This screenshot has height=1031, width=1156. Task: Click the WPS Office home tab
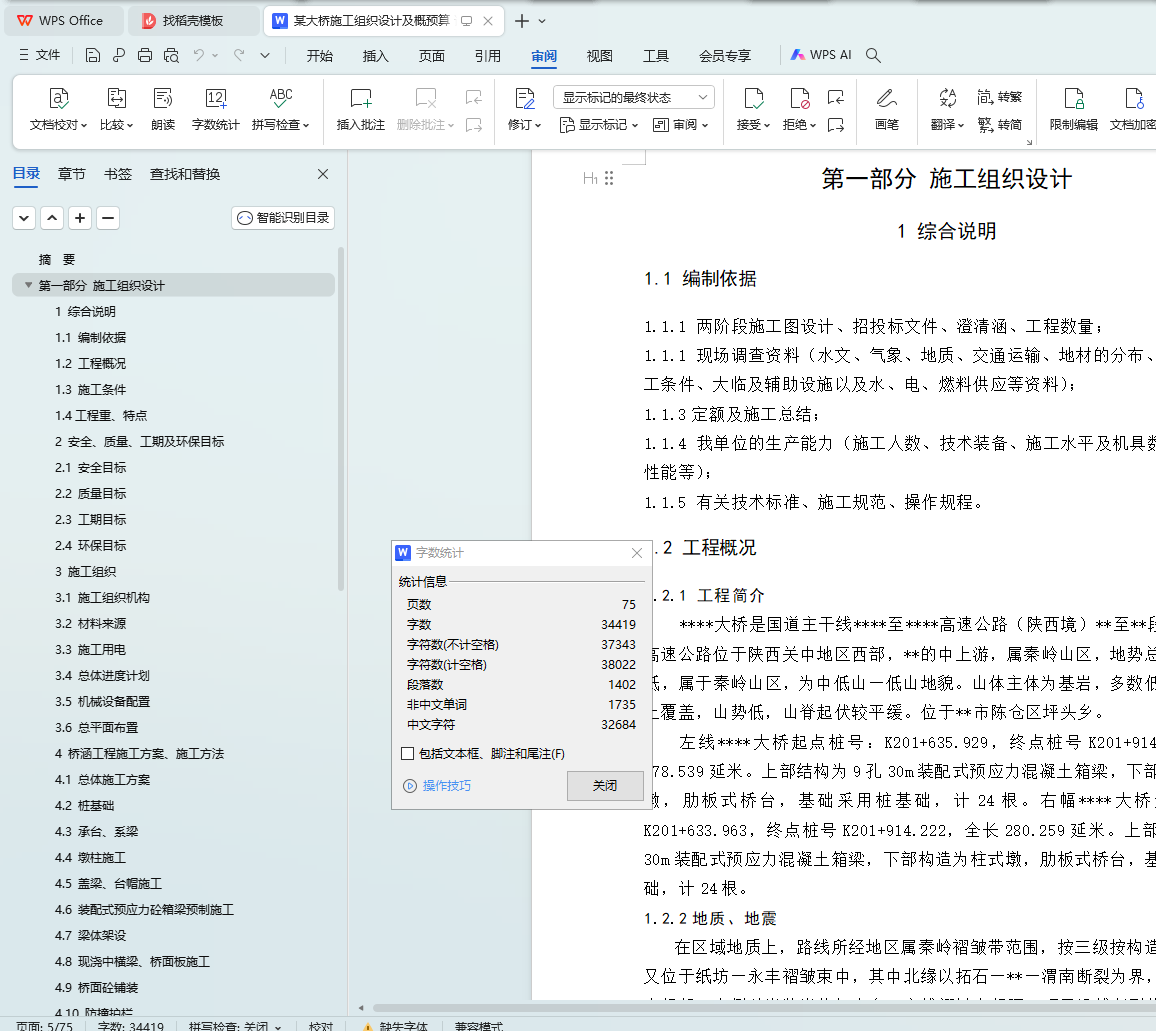pyautogui.click(x=62, y=21)
